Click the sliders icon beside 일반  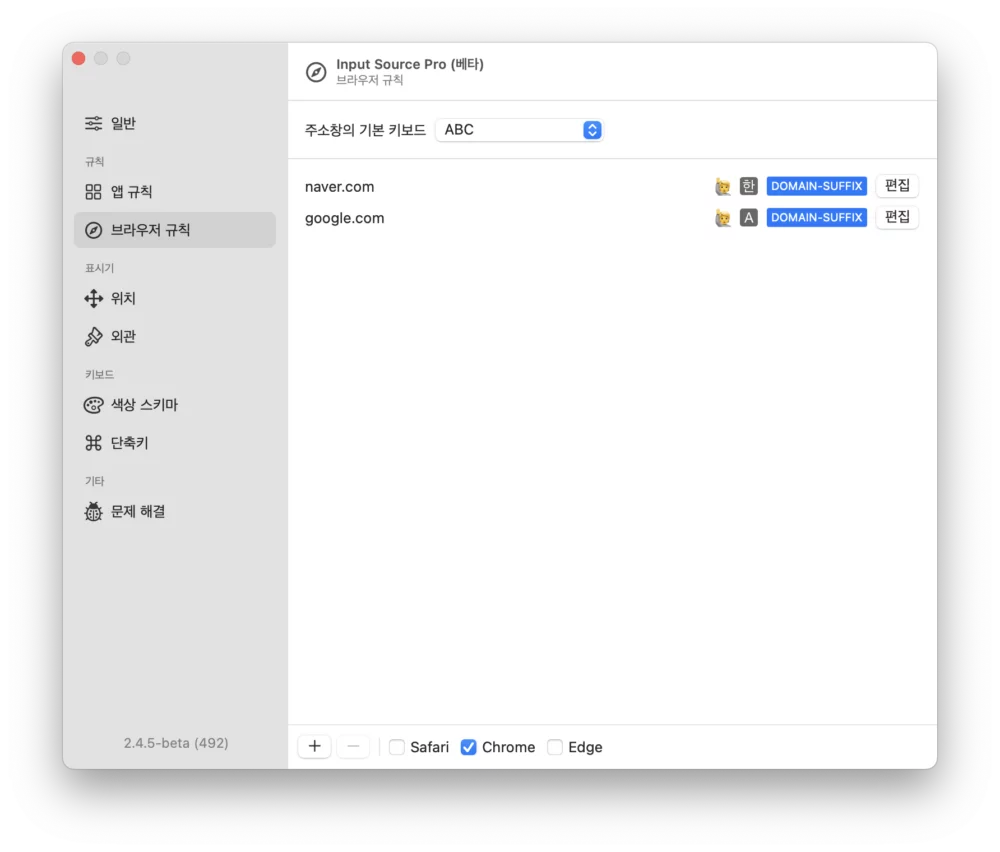point(93,124)
